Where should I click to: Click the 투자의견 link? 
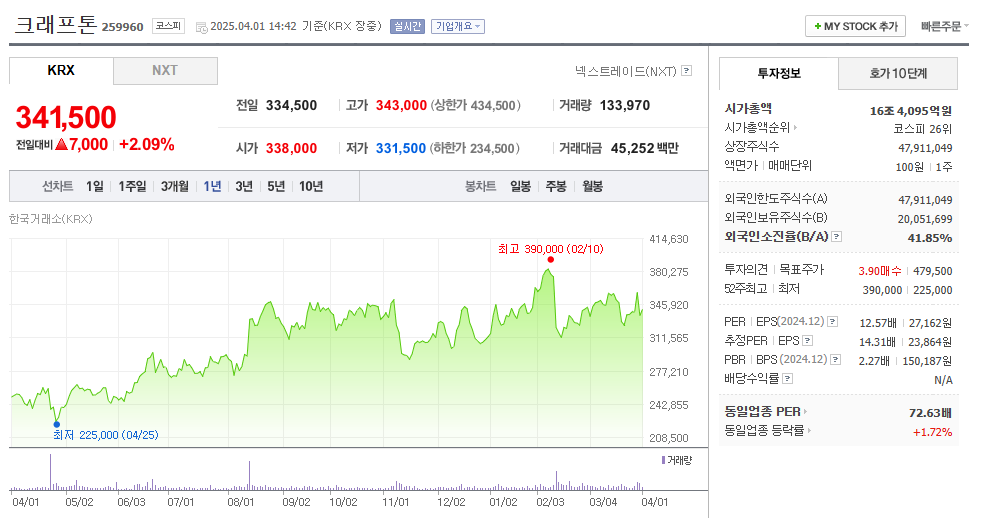[746, 270]
